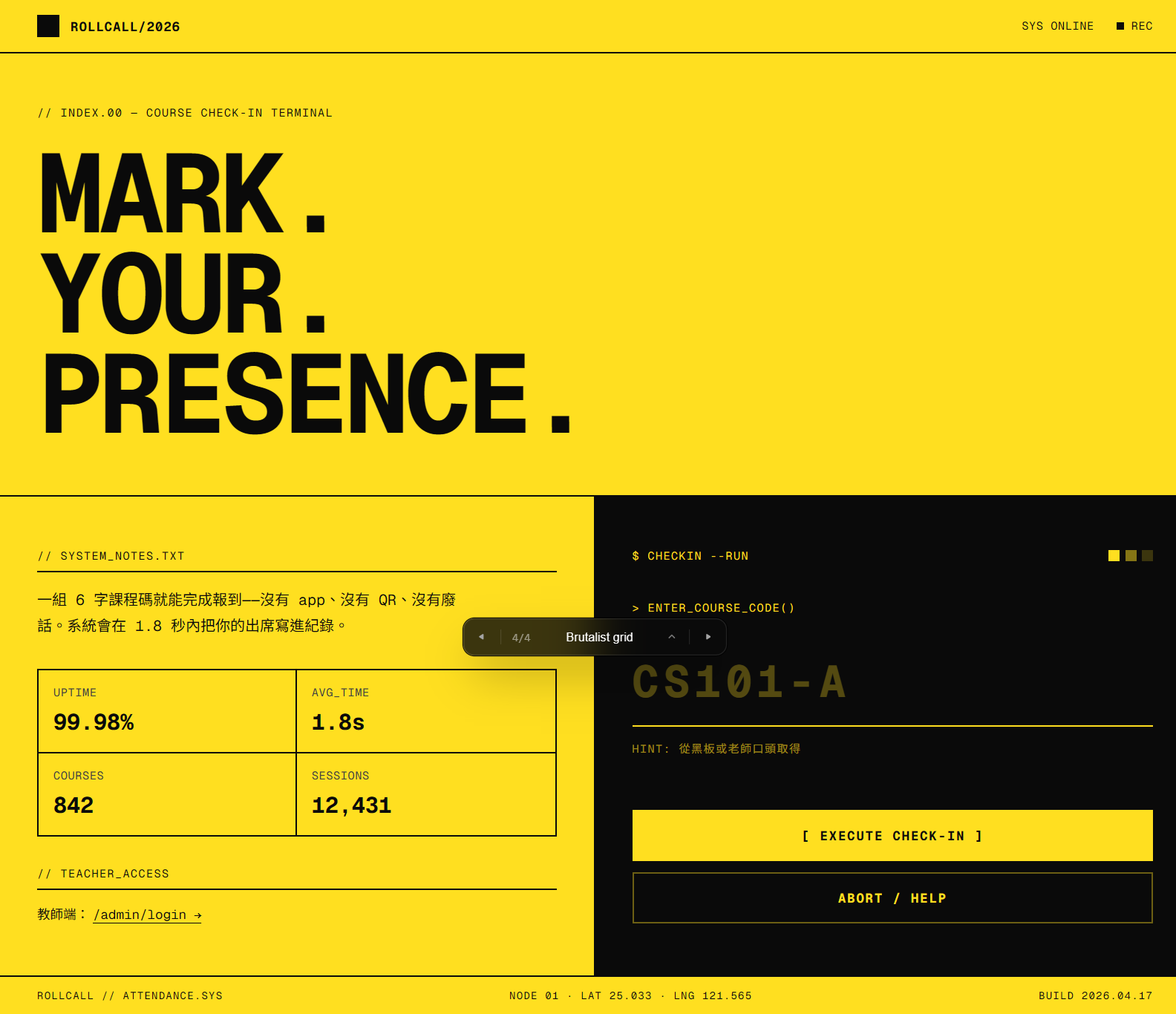Click the 4/4 design counter
1176x1014 pixels.
click(521, 638)
